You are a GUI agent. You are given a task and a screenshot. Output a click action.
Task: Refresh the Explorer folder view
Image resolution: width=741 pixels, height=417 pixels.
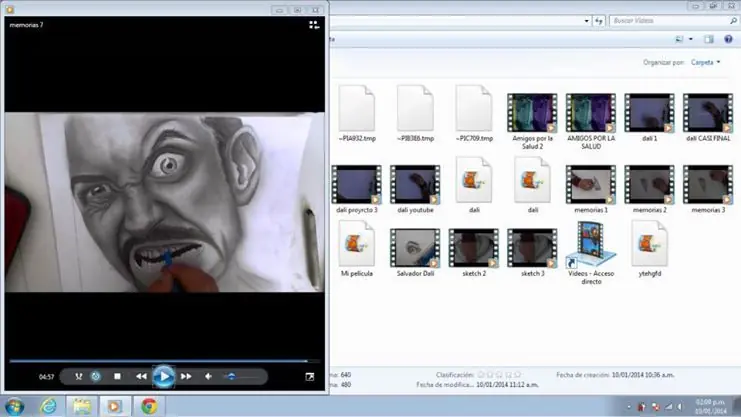pyautogui.click(x=599, y=21)
